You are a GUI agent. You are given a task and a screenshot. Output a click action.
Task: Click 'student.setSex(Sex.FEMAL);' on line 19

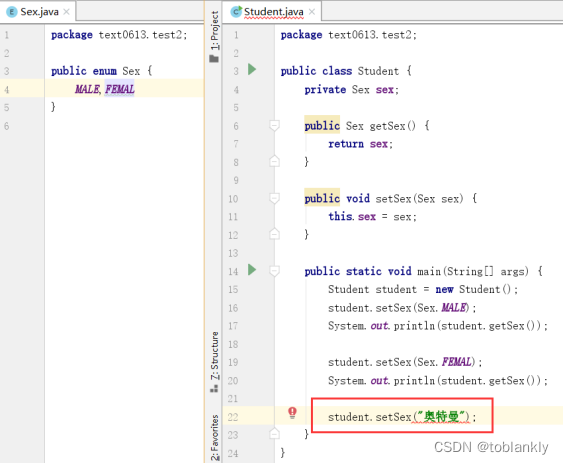tap(405, 362)
